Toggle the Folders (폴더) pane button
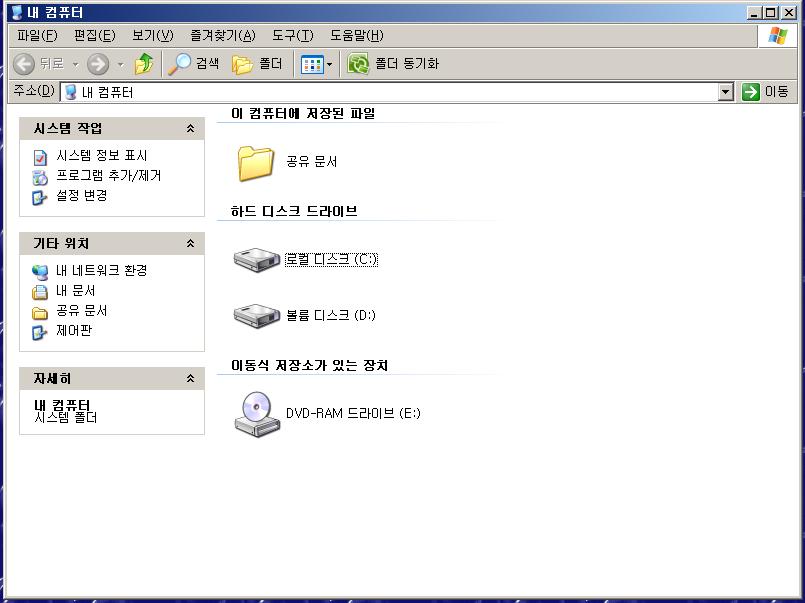 (257, 64)
